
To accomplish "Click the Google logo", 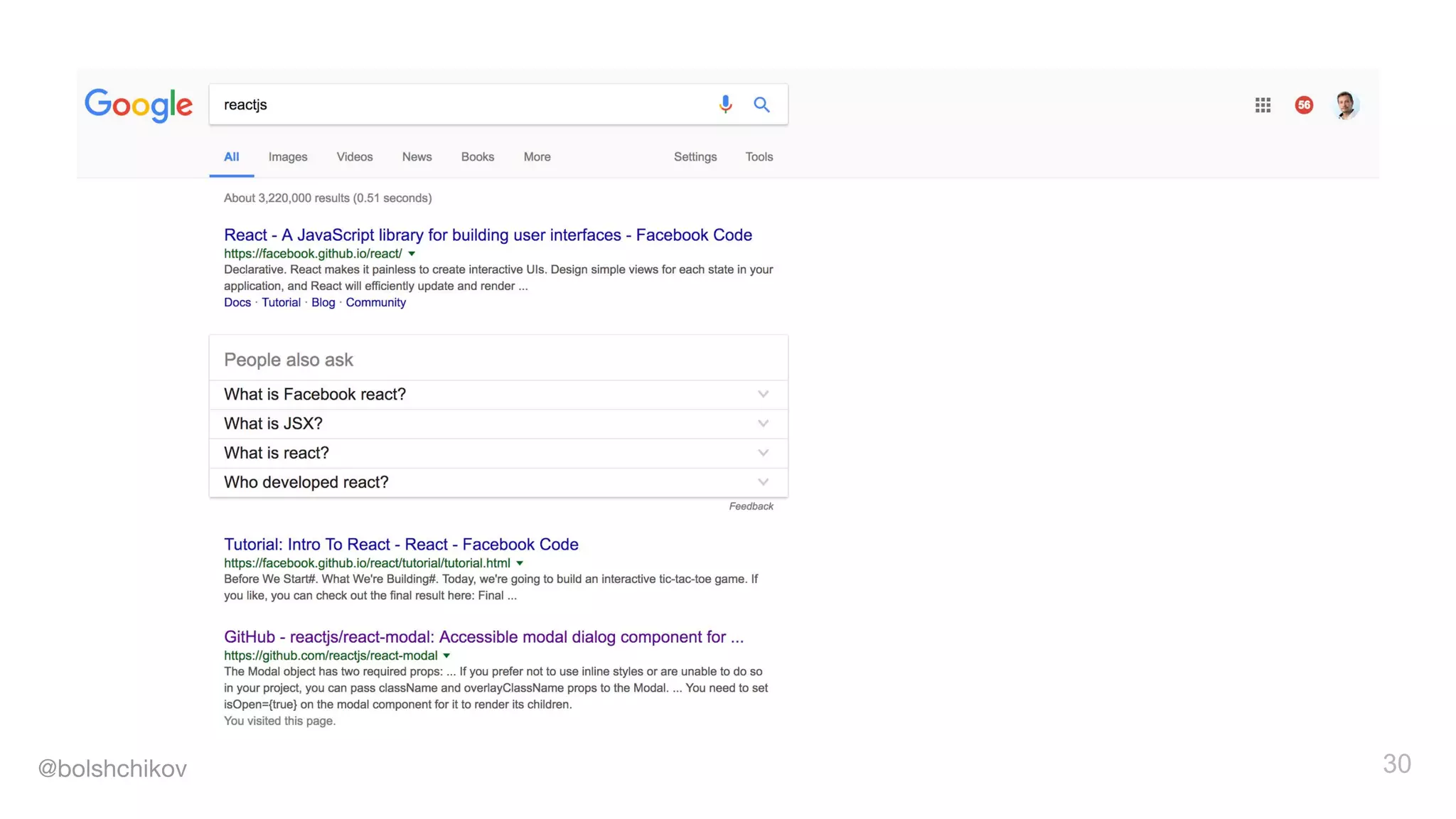I will pos(139,105).
